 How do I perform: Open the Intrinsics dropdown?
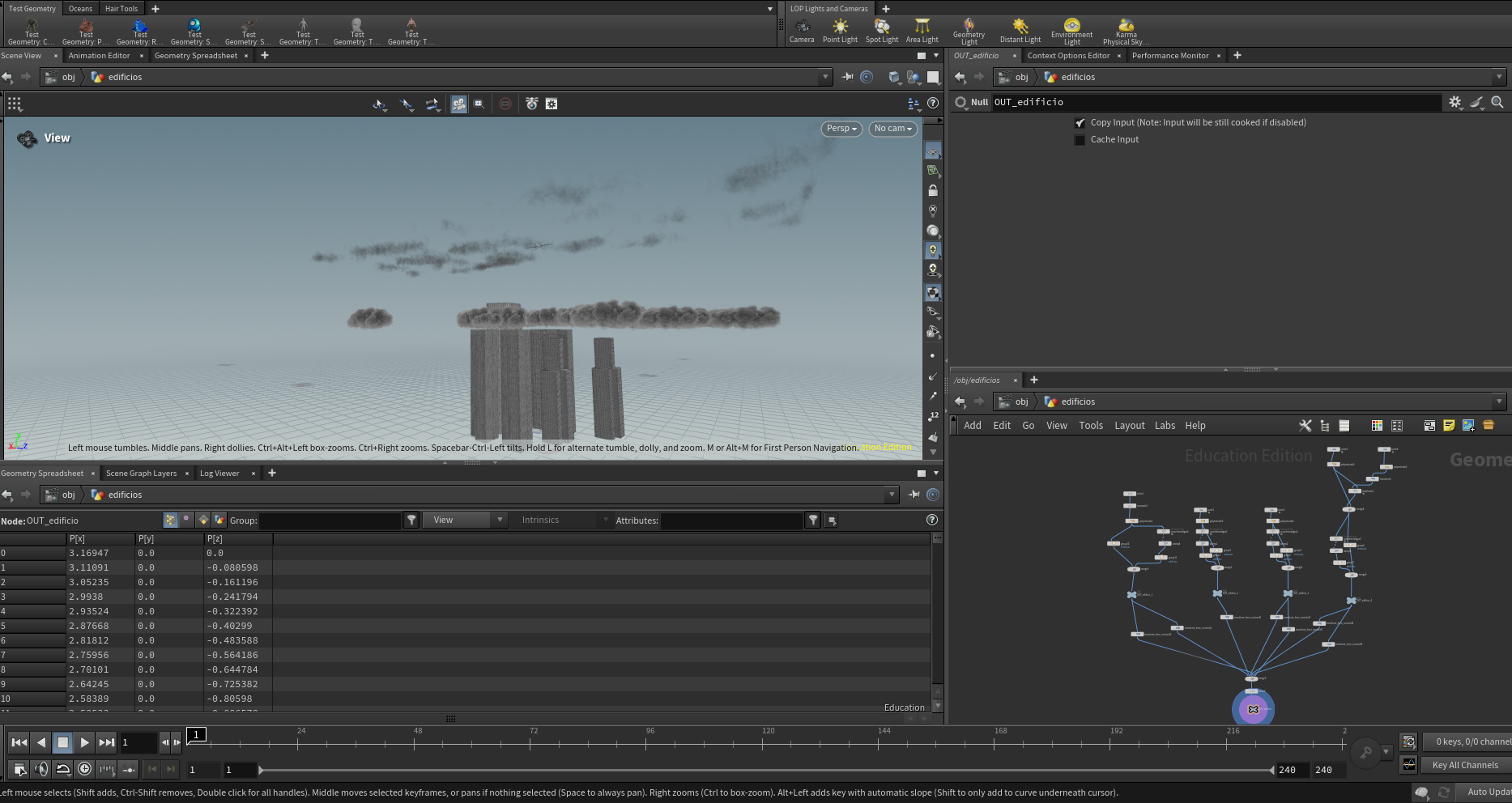562,520
